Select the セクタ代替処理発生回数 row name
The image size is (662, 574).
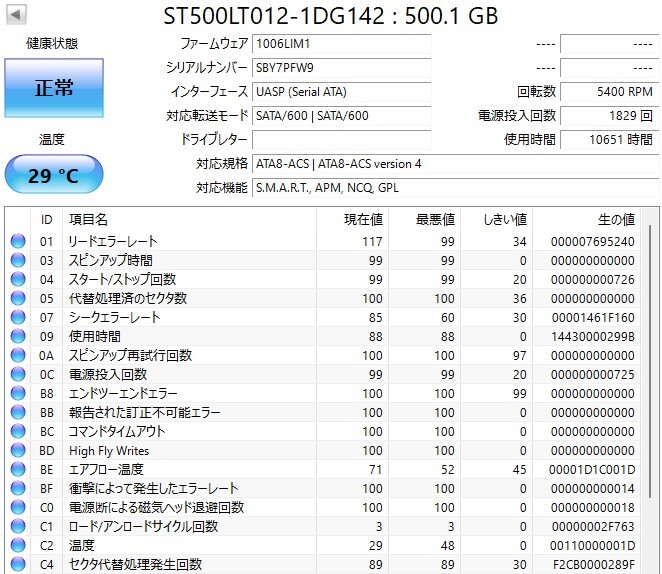point(136,564)
